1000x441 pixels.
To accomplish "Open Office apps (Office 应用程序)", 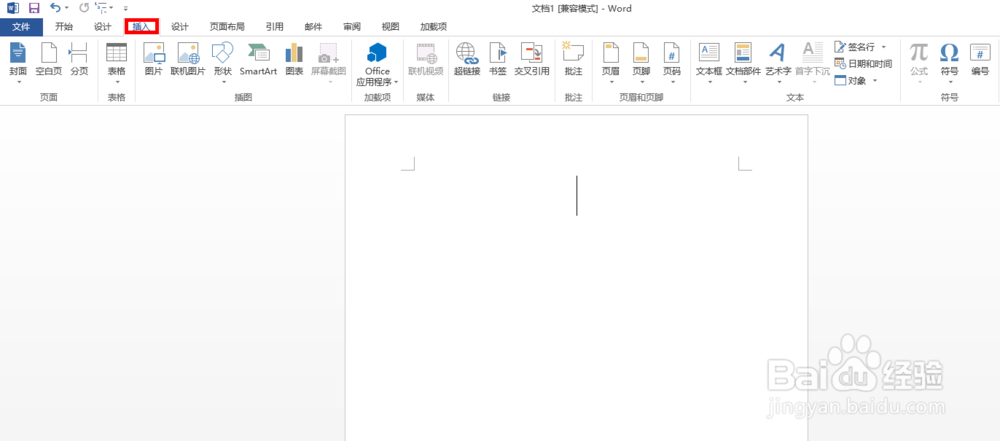I will pos(377,64).
